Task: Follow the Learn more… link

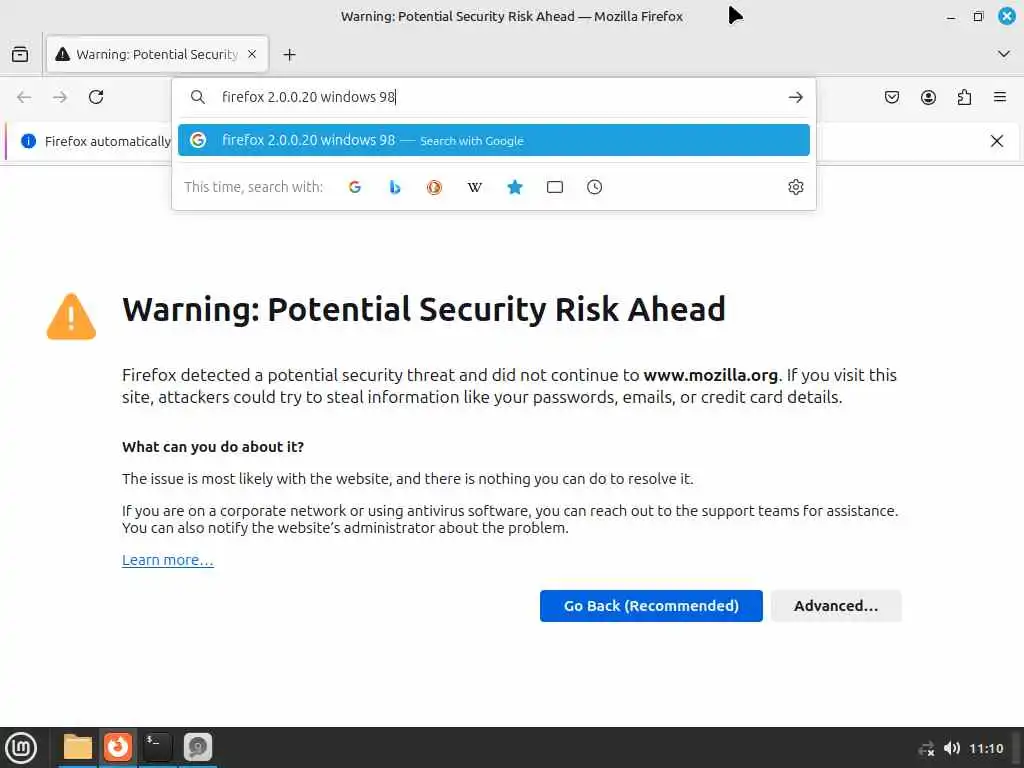Action: point(168,560)
